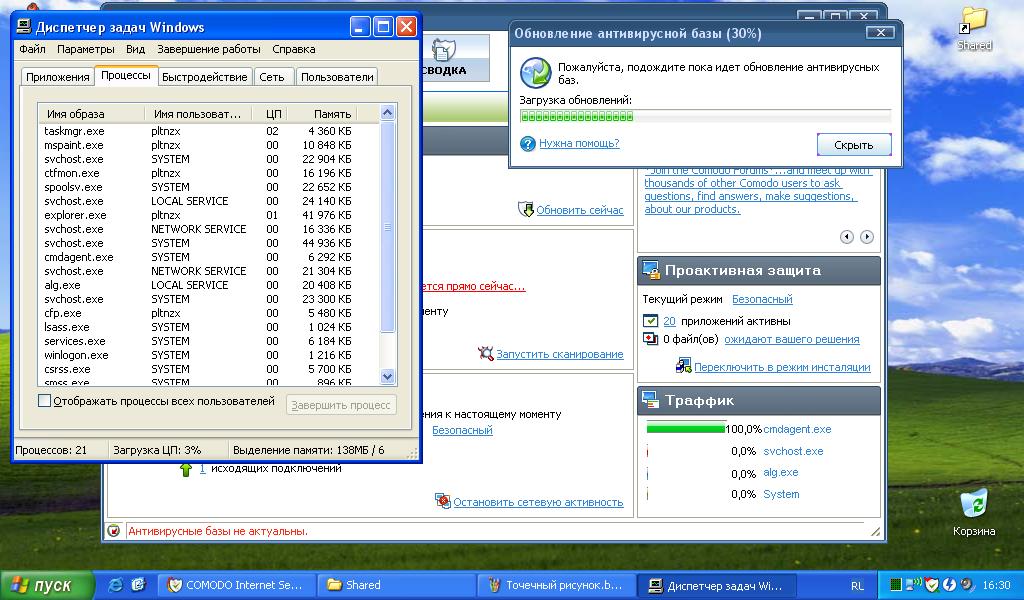Click the Трафик header icon
The width and height of the screenshot is (1024, 600).
point(650,400)
